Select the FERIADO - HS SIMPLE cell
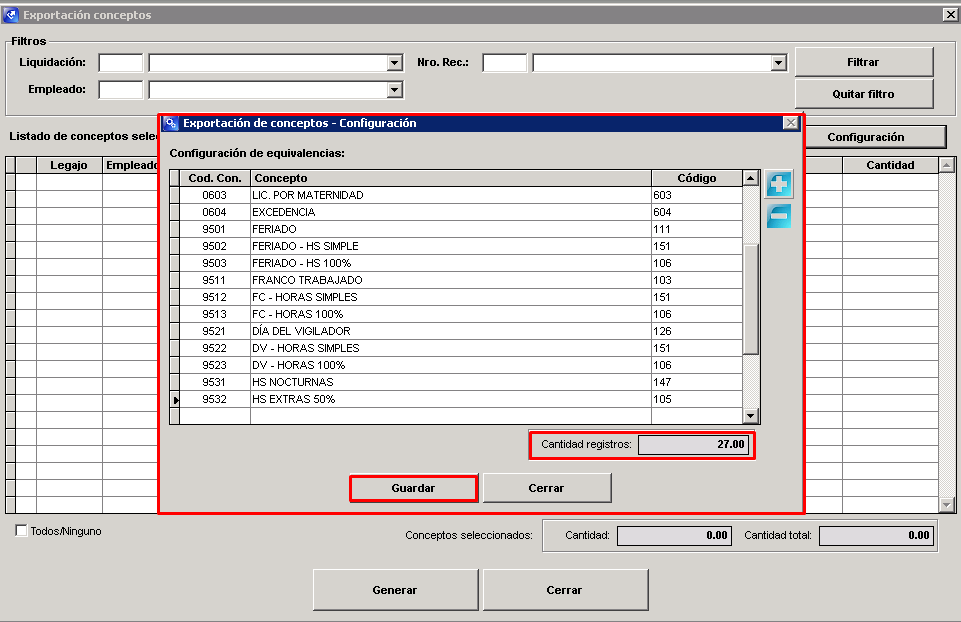 (x=450, y=246)
